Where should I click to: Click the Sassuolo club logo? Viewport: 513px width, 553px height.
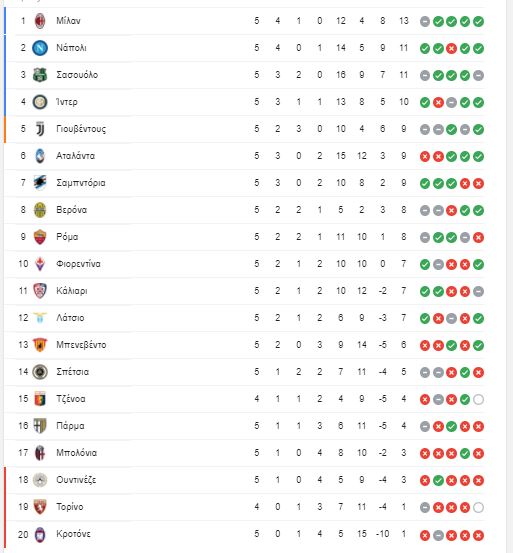40,75
